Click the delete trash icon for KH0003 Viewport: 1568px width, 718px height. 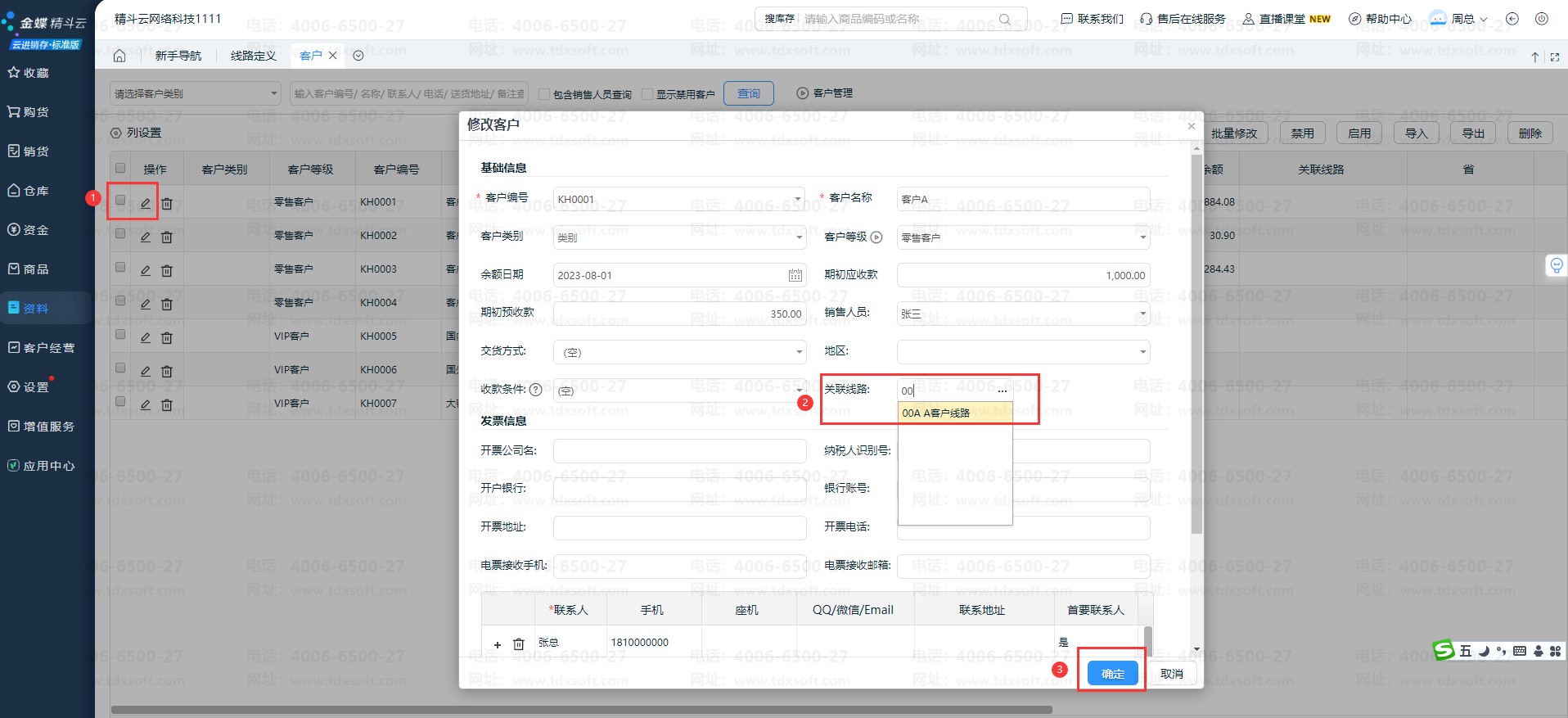[x=167, y=270]
